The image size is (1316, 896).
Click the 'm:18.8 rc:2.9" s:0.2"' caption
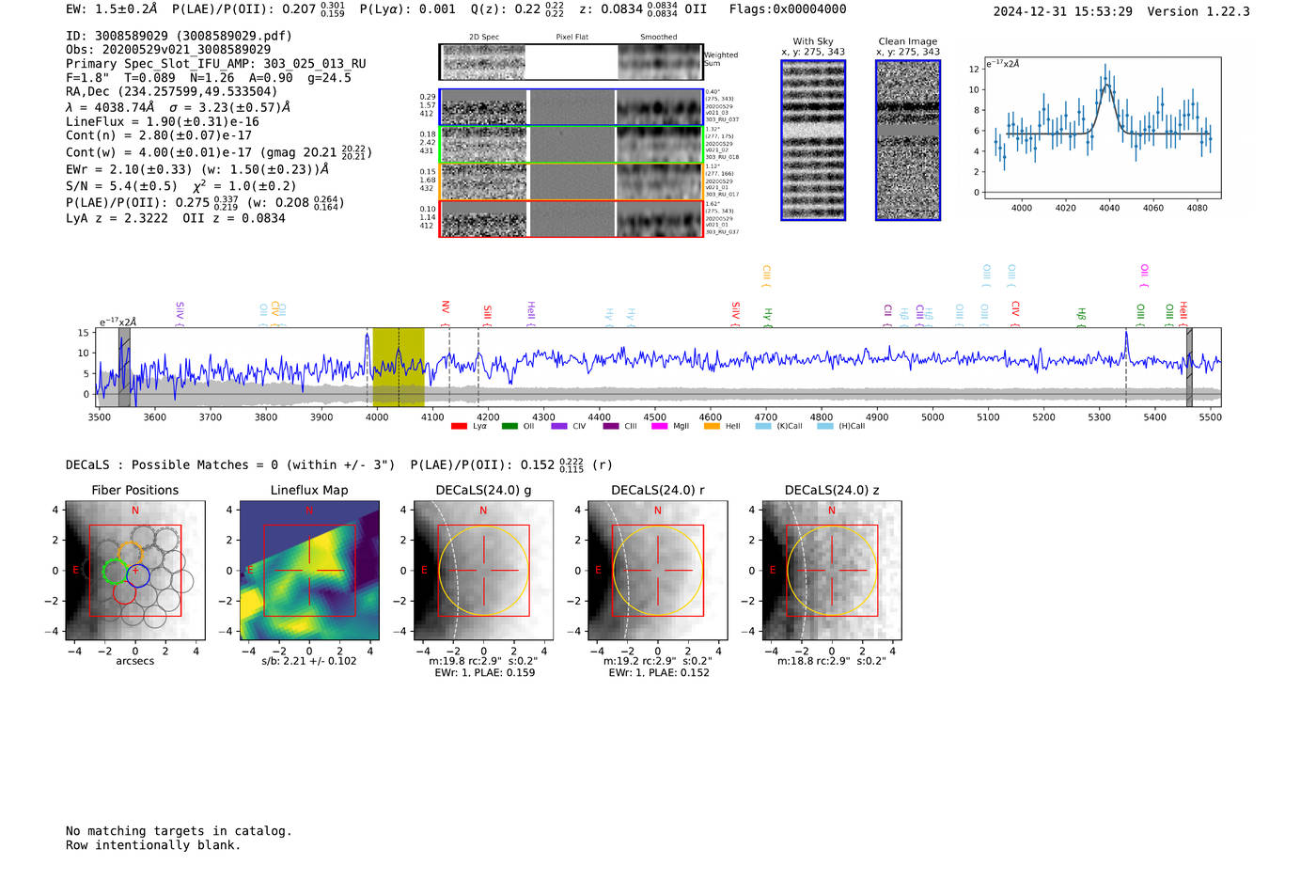pyautogui.click(x=832, y=661)
